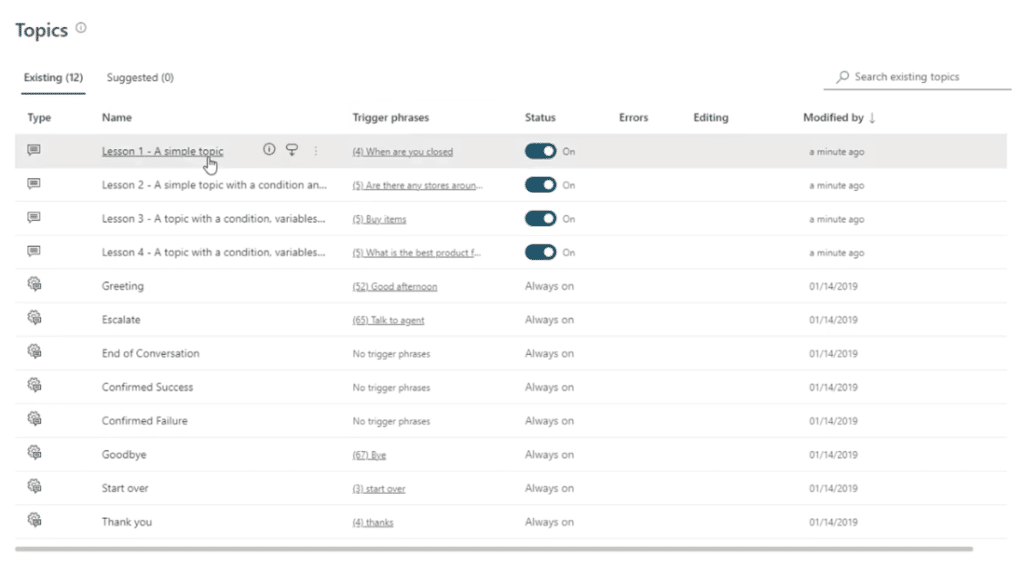
Task: Open the Thank you topic
Action: (x=127, y=522)
